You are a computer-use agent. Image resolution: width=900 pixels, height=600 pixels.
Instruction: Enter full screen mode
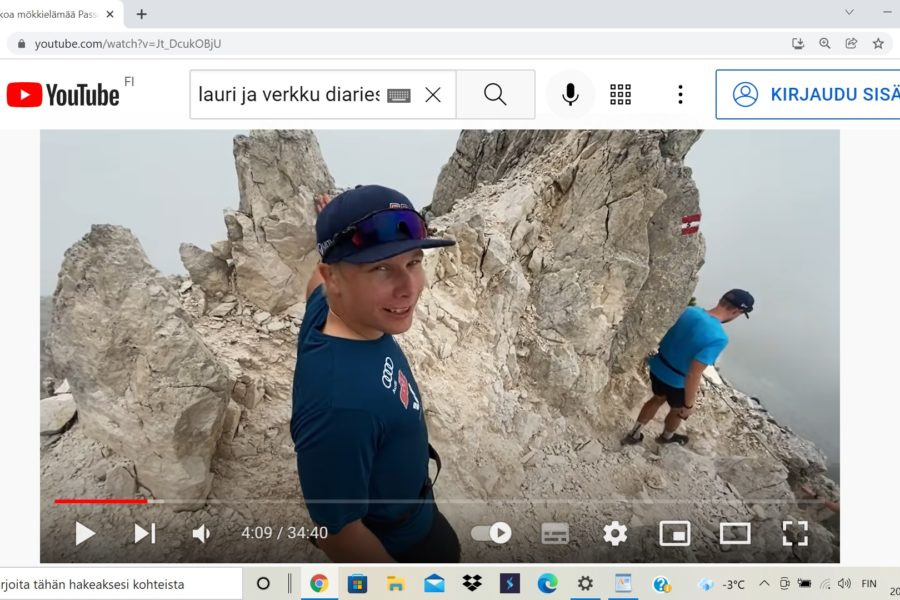pyautogui.click(x=795, y=533)
